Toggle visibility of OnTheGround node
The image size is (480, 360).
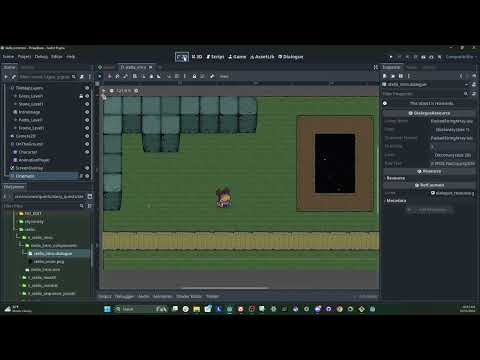coord(87,144)
